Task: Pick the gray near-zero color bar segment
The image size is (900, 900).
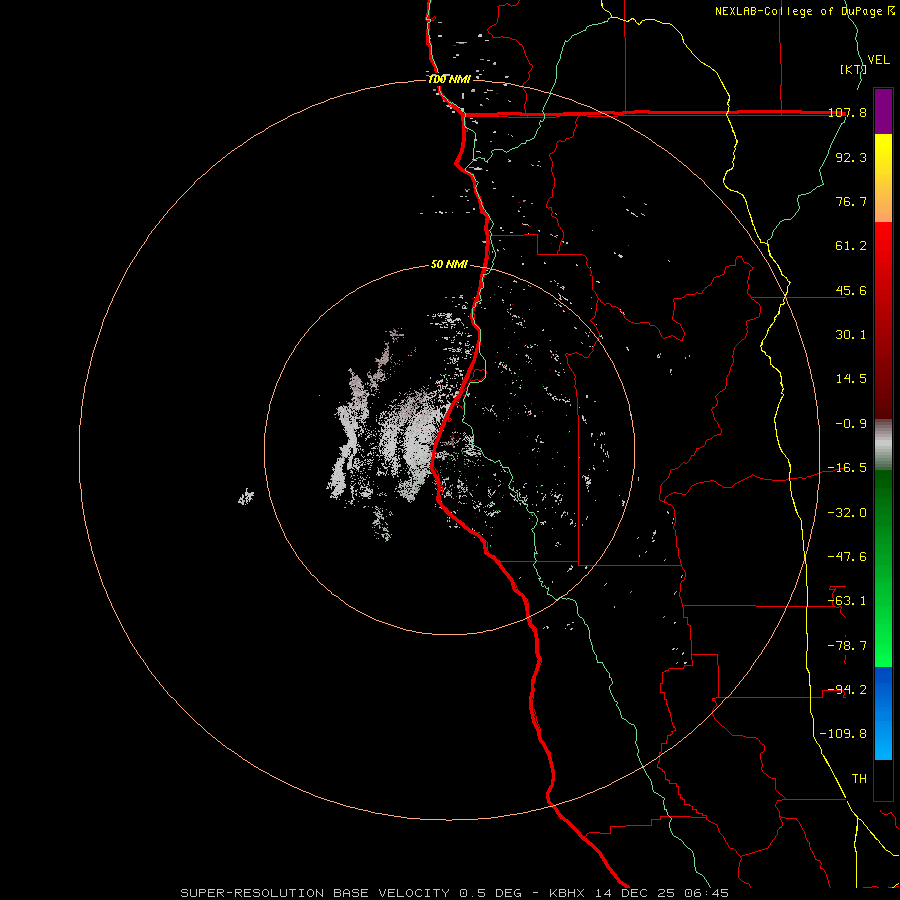Action: (x=883, y=445)
